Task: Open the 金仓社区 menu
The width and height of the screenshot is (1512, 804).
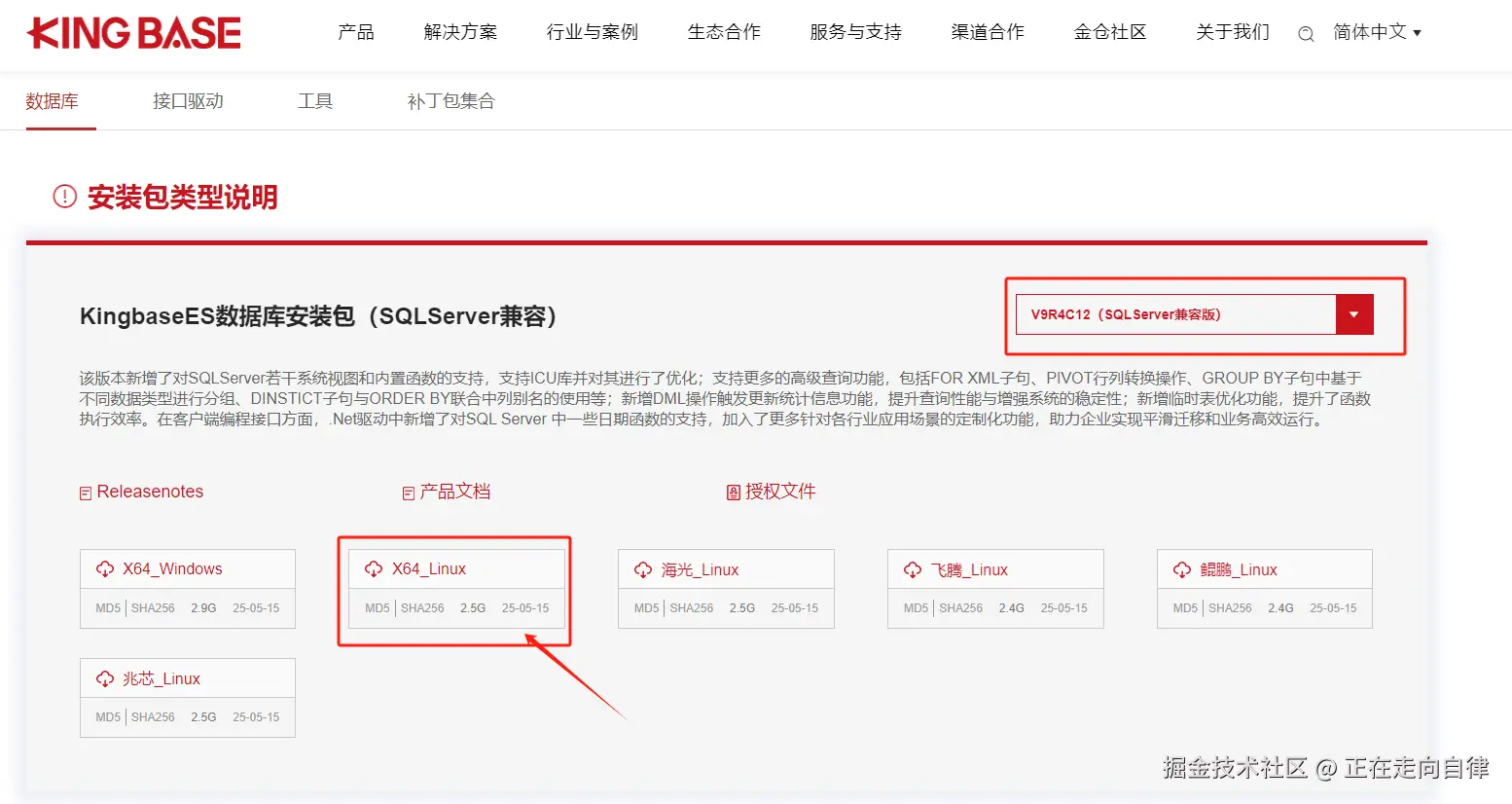Action: click(1110, 32)
